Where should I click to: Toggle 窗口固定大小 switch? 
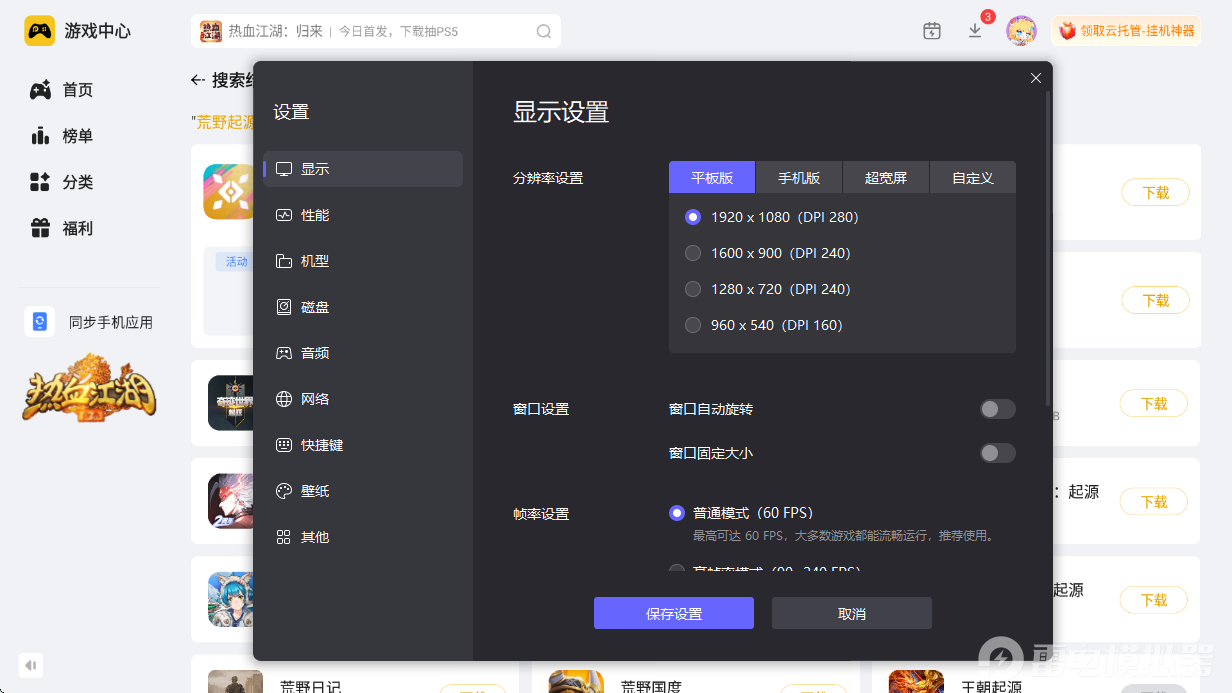(x=997, y=453)
